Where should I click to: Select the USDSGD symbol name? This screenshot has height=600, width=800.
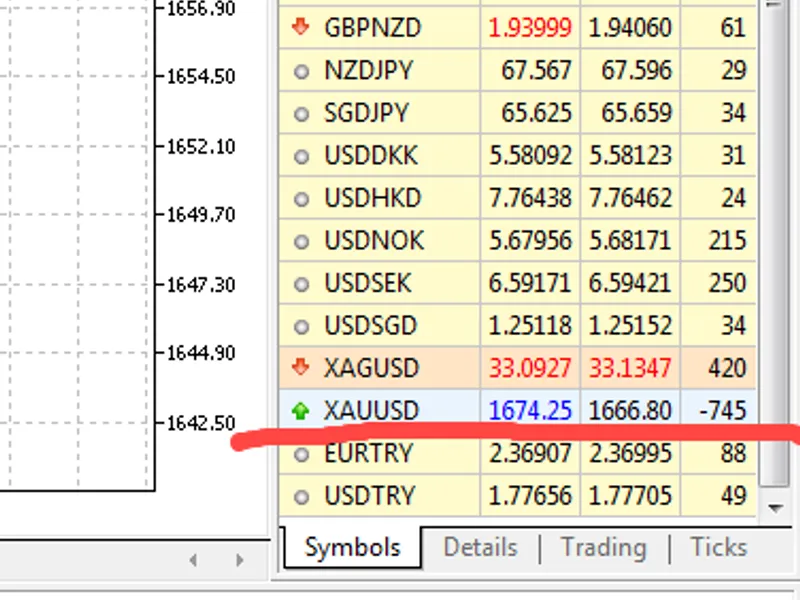tap(370, 326)
